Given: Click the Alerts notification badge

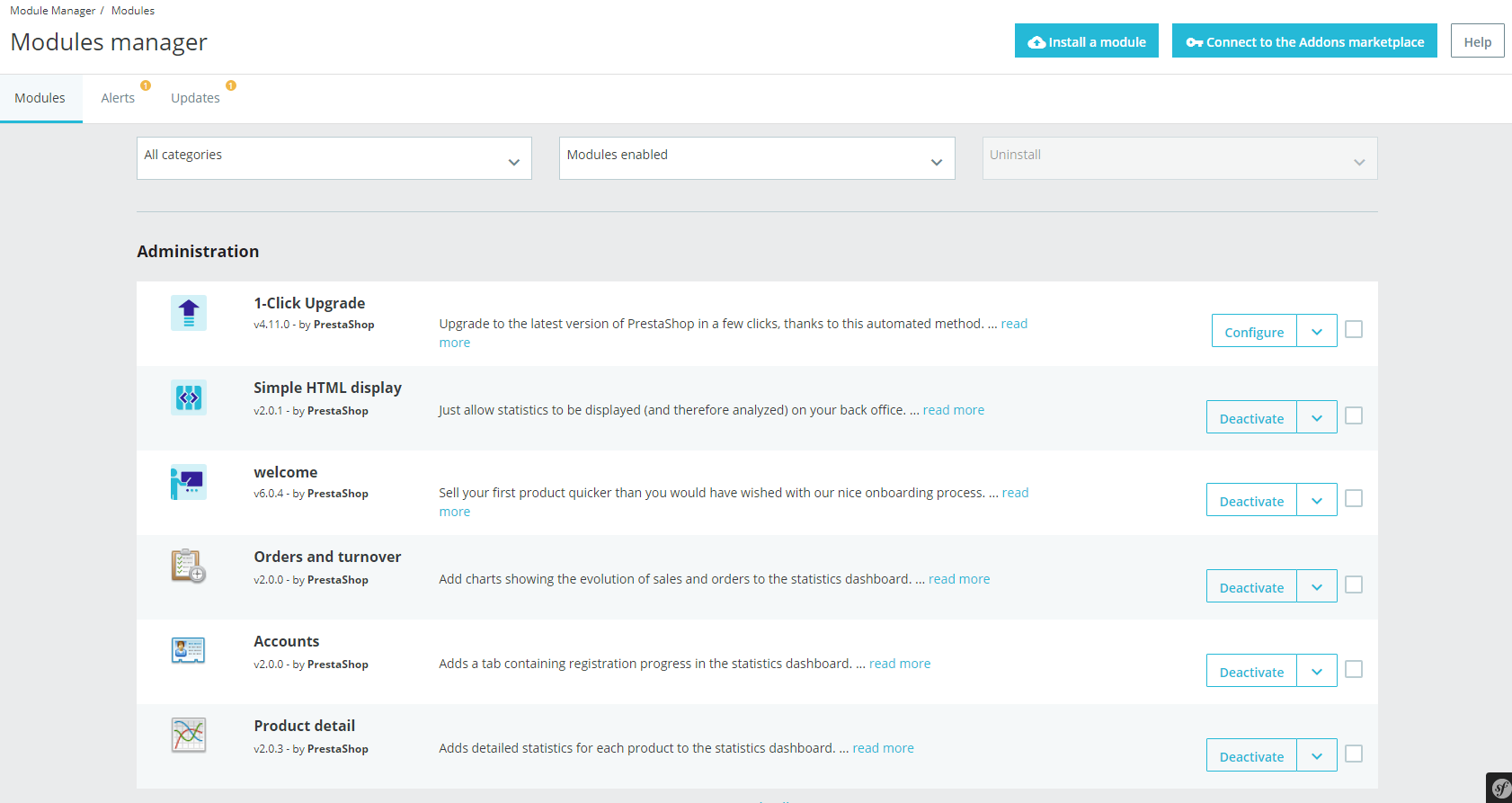Looking at the screenshot, I should pos(146,85).
